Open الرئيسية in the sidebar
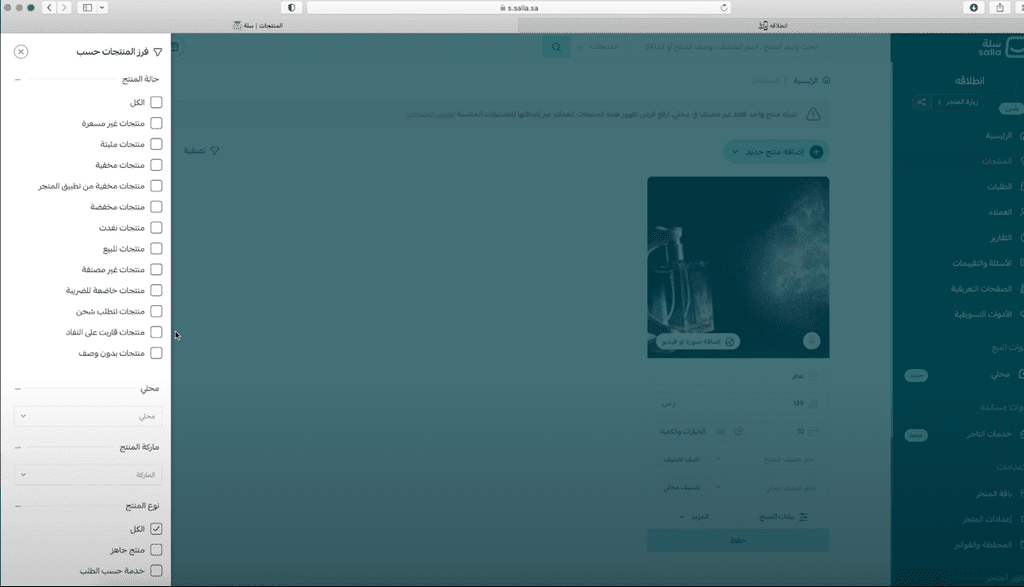The height and width of the screenshot is (587, 1024). point(999,136)
